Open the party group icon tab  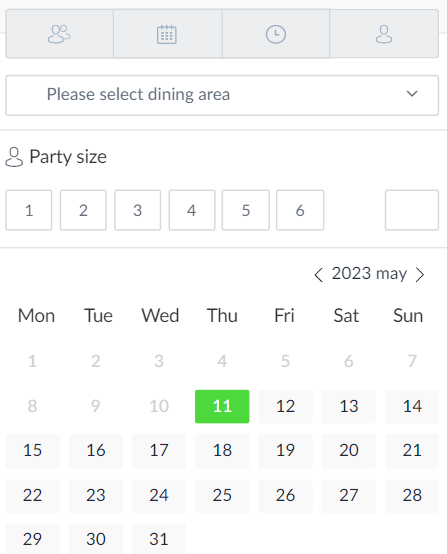(x=59, y=34)
